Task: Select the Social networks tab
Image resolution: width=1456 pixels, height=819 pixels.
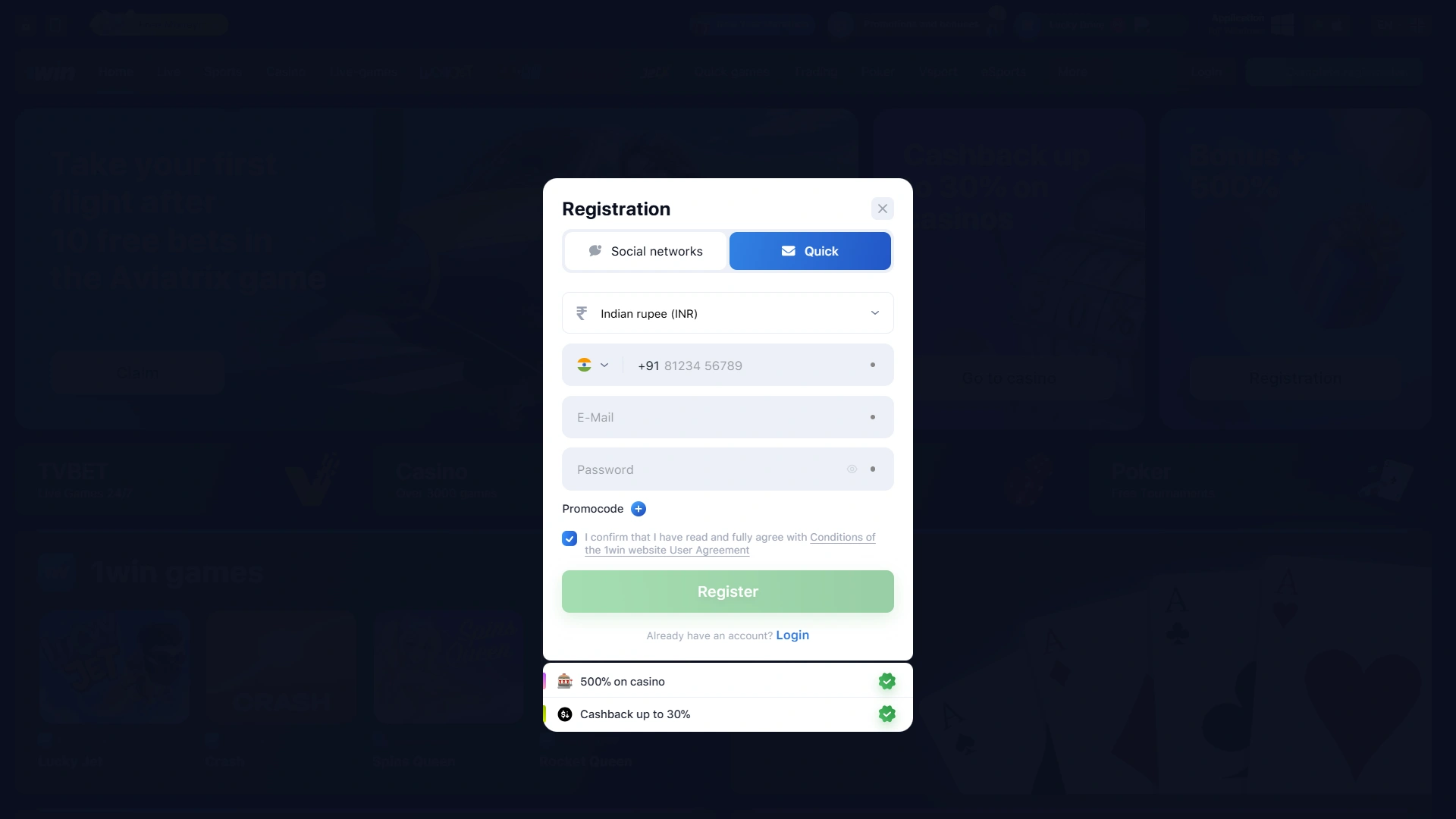Action: 645,251
